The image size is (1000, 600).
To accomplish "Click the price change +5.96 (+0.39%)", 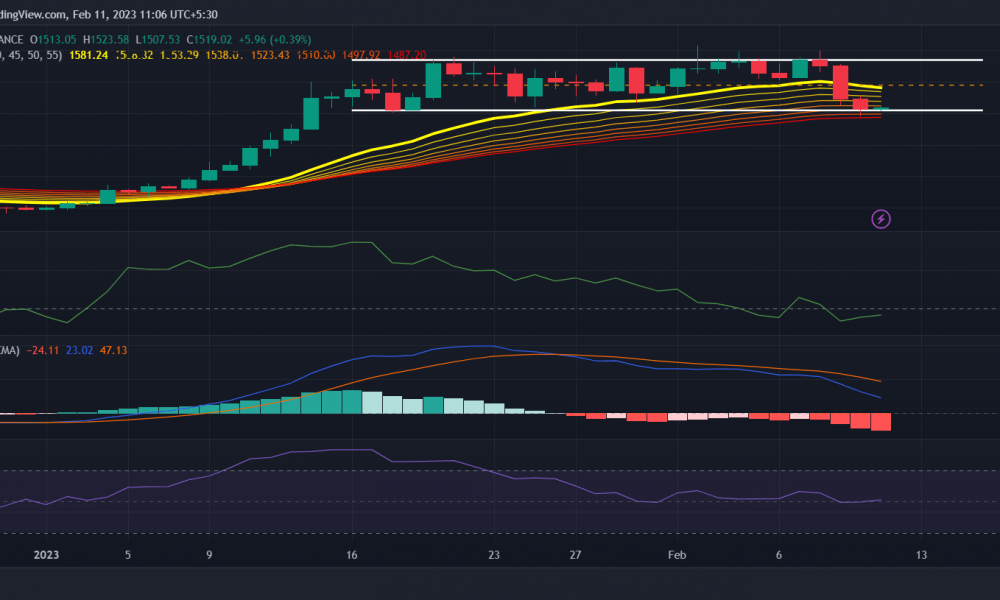I will point(275,40).
